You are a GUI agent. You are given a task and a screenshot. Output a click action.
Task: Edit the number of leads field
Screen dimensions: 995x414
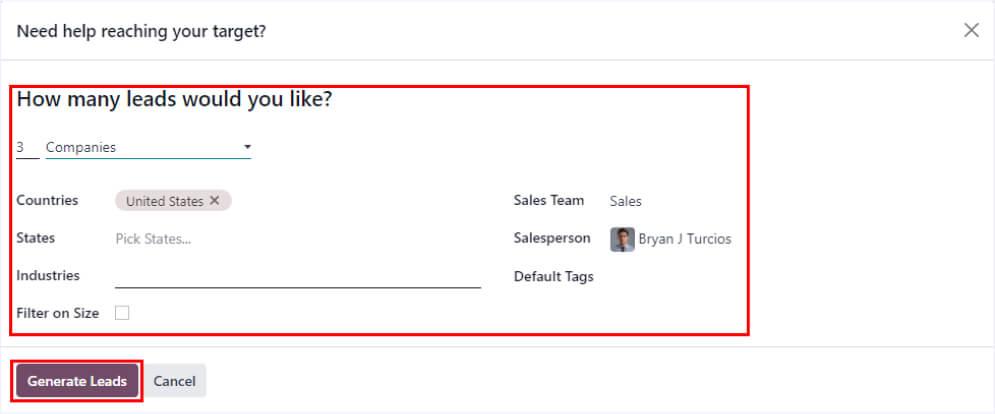point(26,148)
